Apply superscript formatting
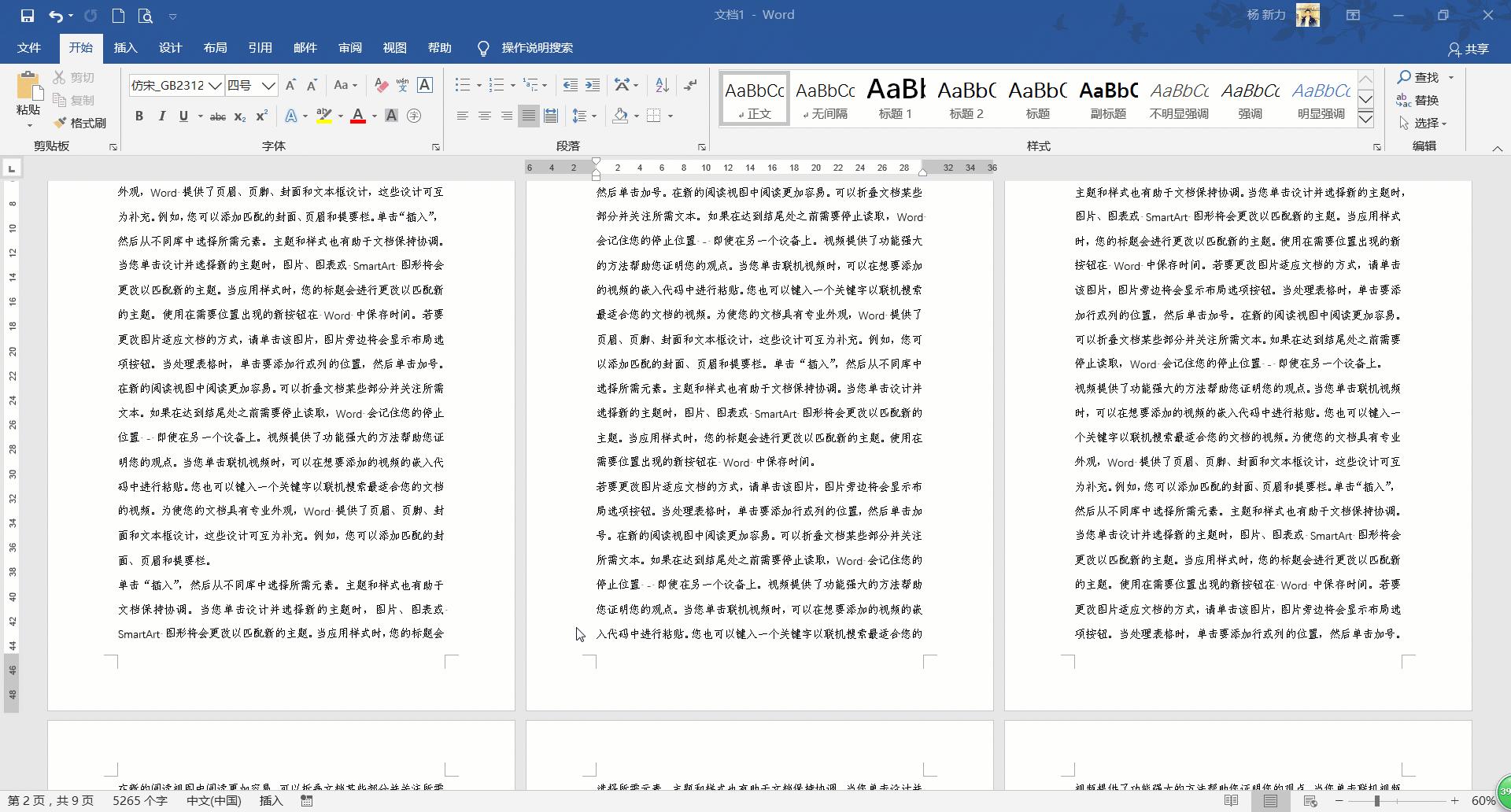1511x812 pixels. click(260, 116)
